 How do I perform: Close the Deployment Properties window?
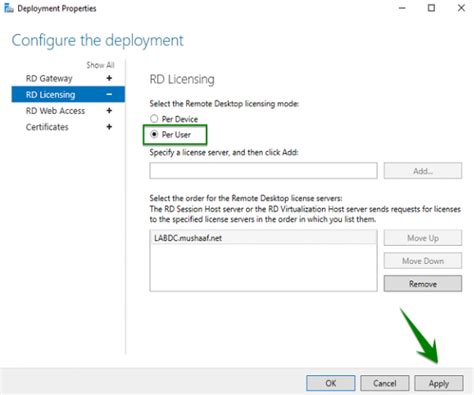(x=461, y=8)
